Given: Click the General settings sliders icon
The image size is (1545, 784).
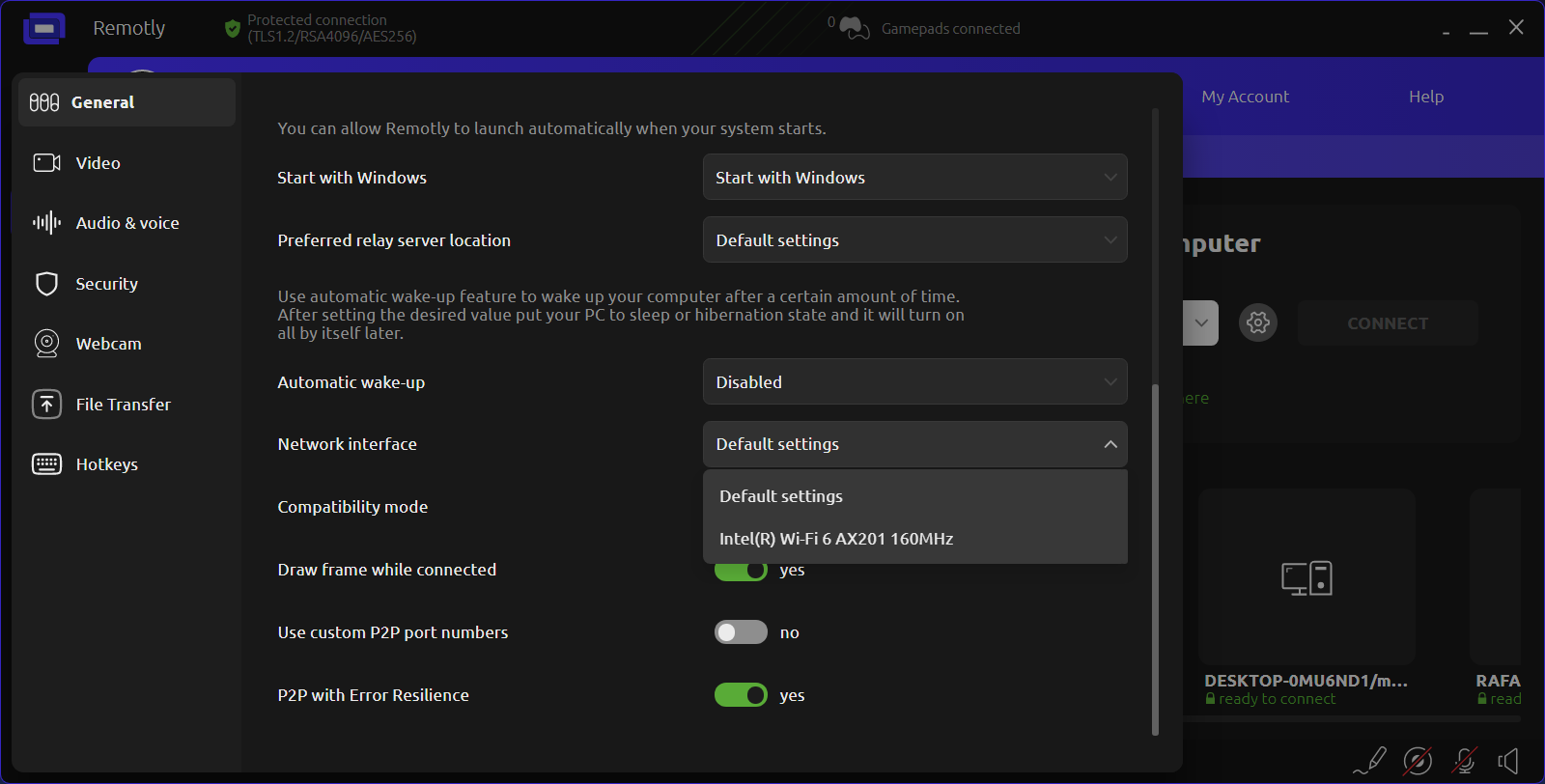Looking at the screenshot, I should pyautogui.click(x=44, y=102).
